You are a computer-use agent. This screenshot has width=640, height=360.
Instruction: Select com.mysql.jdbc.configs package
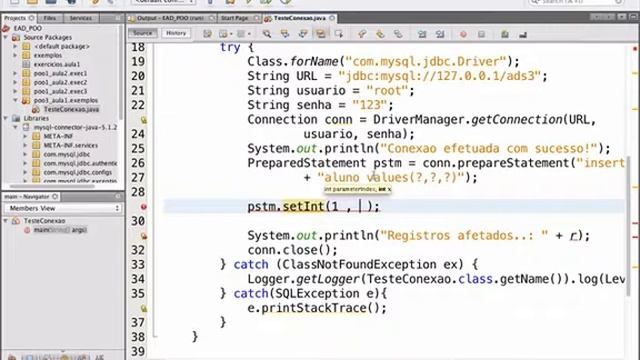[78, 172]
